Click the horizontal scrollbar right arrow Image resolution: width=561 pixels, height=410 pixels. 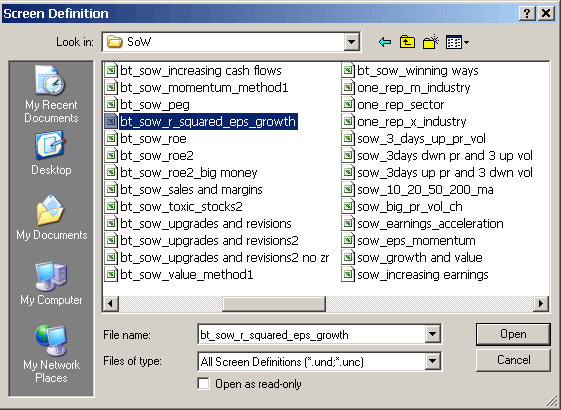(x=541, y=304)
